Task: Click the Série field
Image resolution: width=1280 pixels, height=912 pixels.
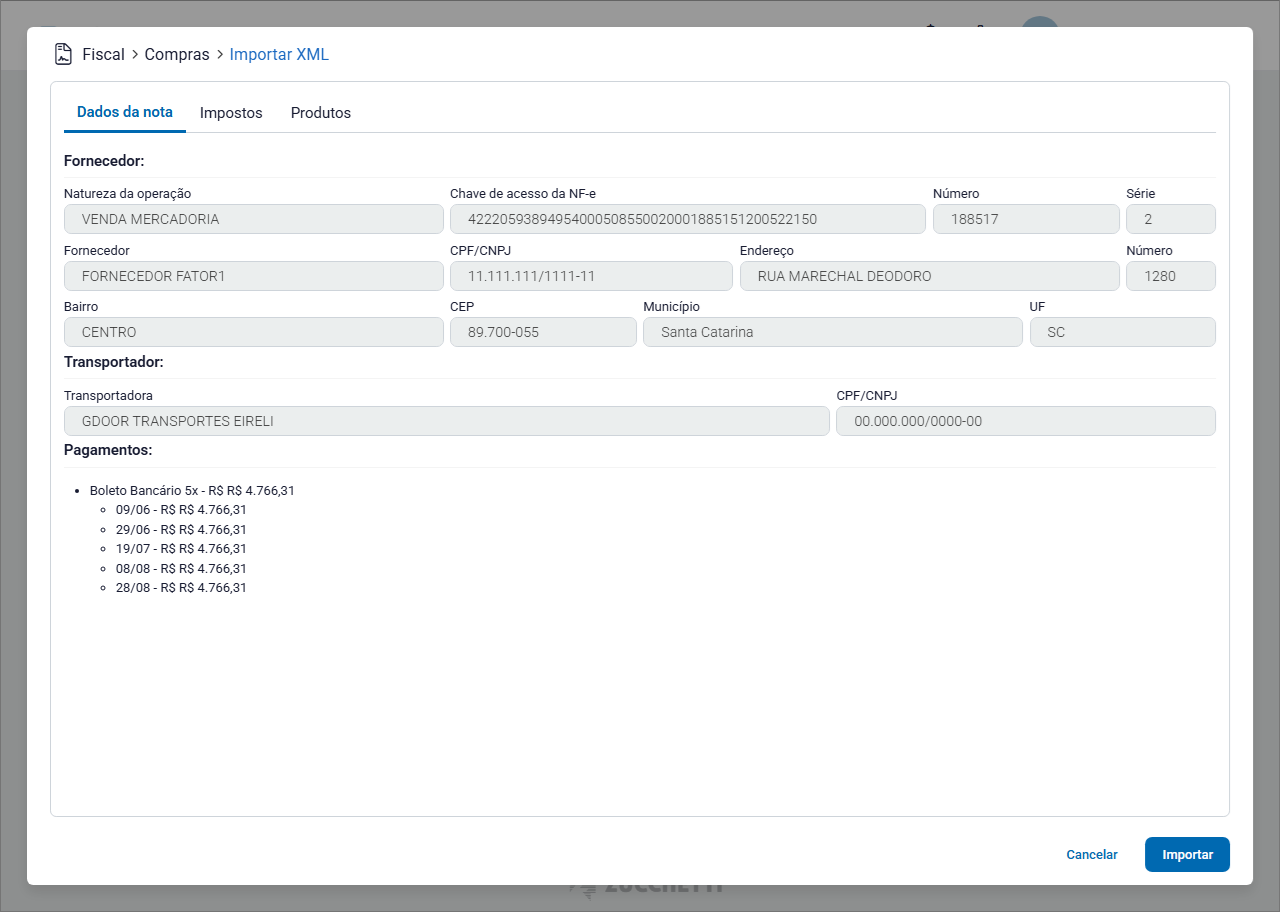Action: 1170,219
